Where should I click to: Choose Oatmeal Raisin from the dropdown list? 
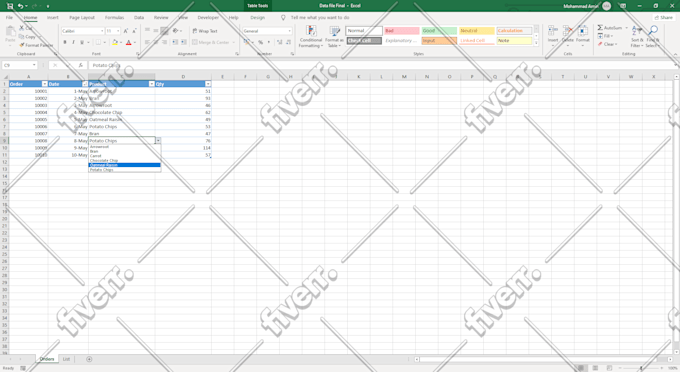(124, 165)
